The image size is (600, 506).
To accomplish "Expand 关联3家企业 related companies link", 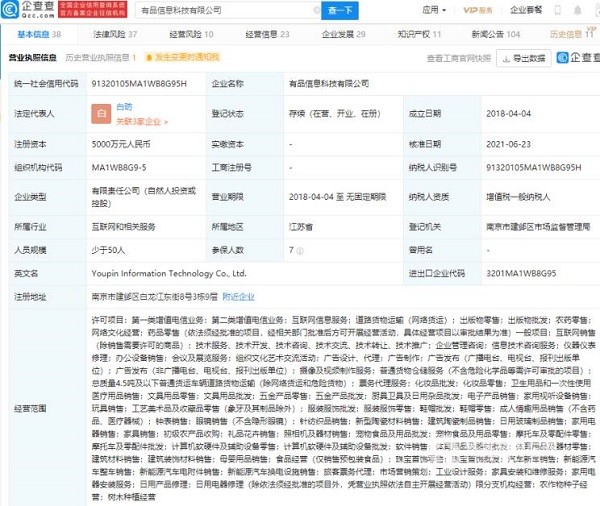I will pos(142,122).
